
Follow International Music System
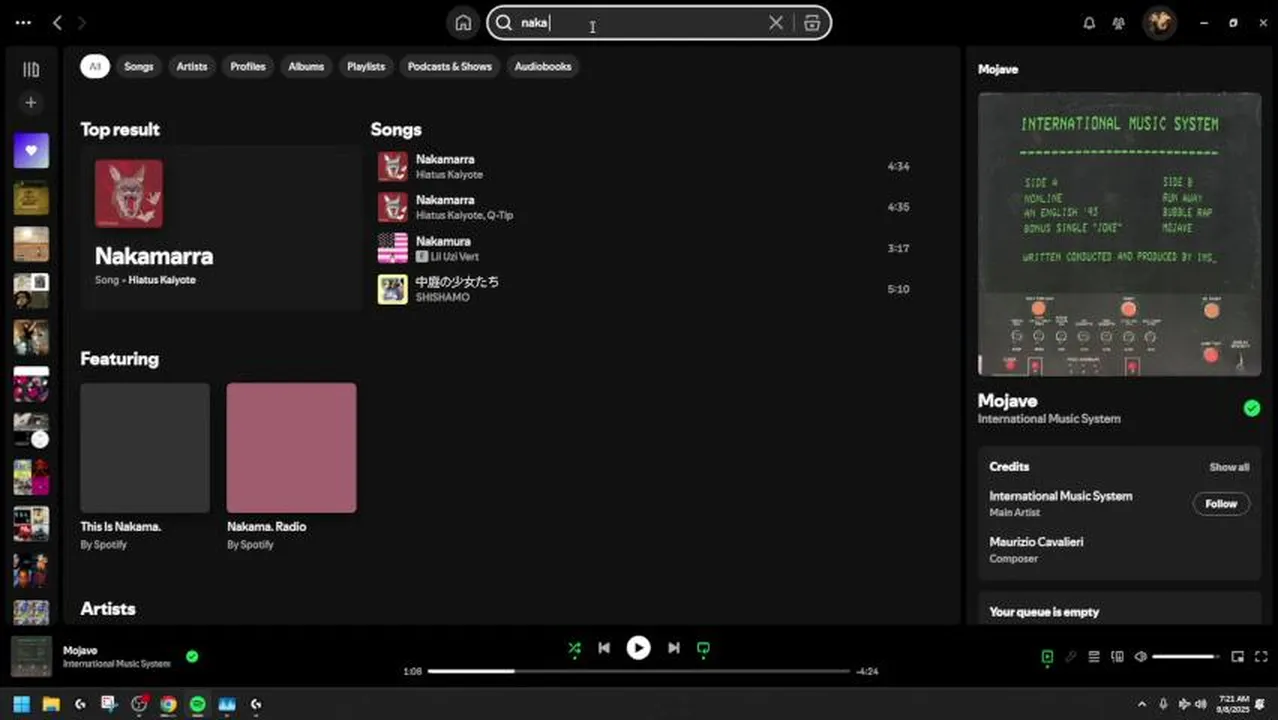tap(1221, 504)
